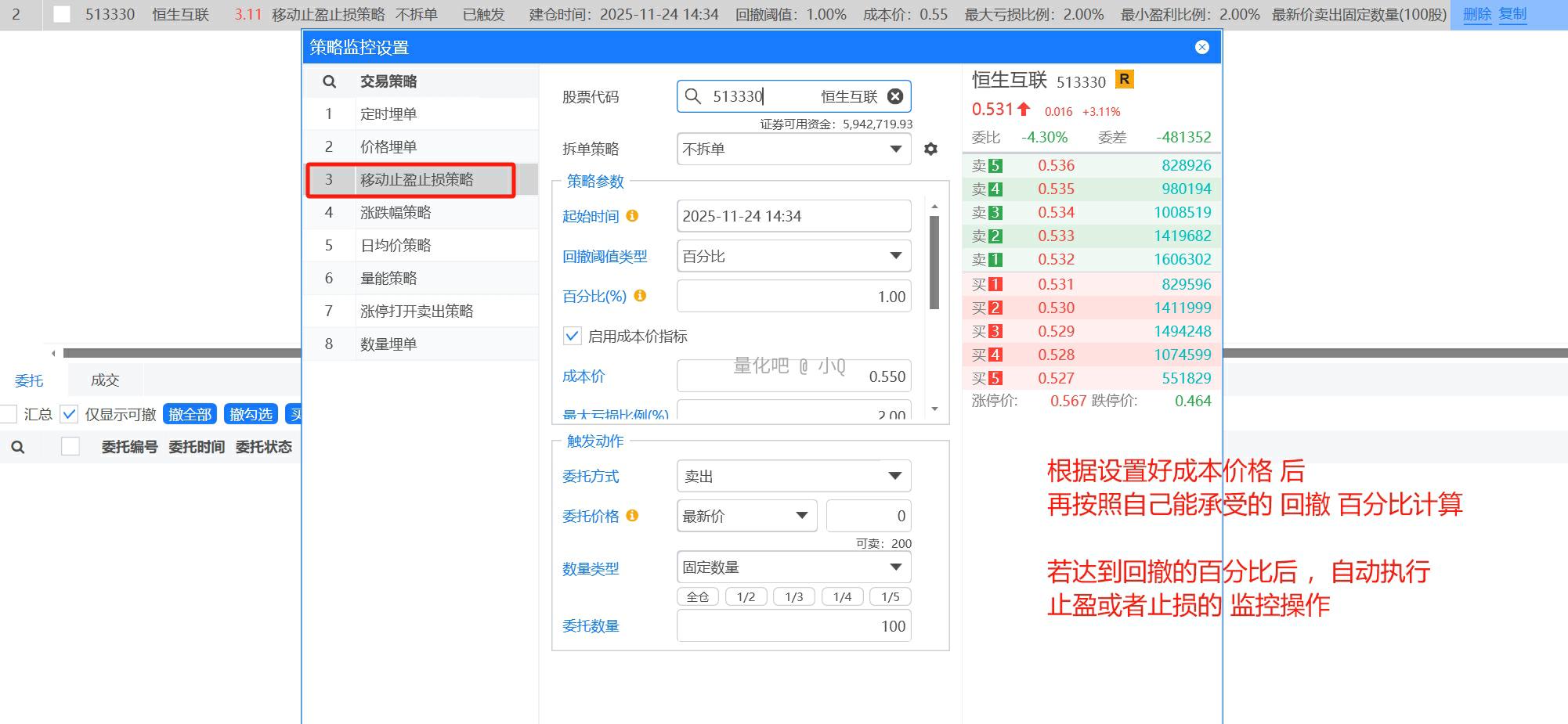The height and width of the screenshot is (724, 1568).
Task: Tick the checkbox on the 513330 strategy row
Action: click(x=62, y=14)
